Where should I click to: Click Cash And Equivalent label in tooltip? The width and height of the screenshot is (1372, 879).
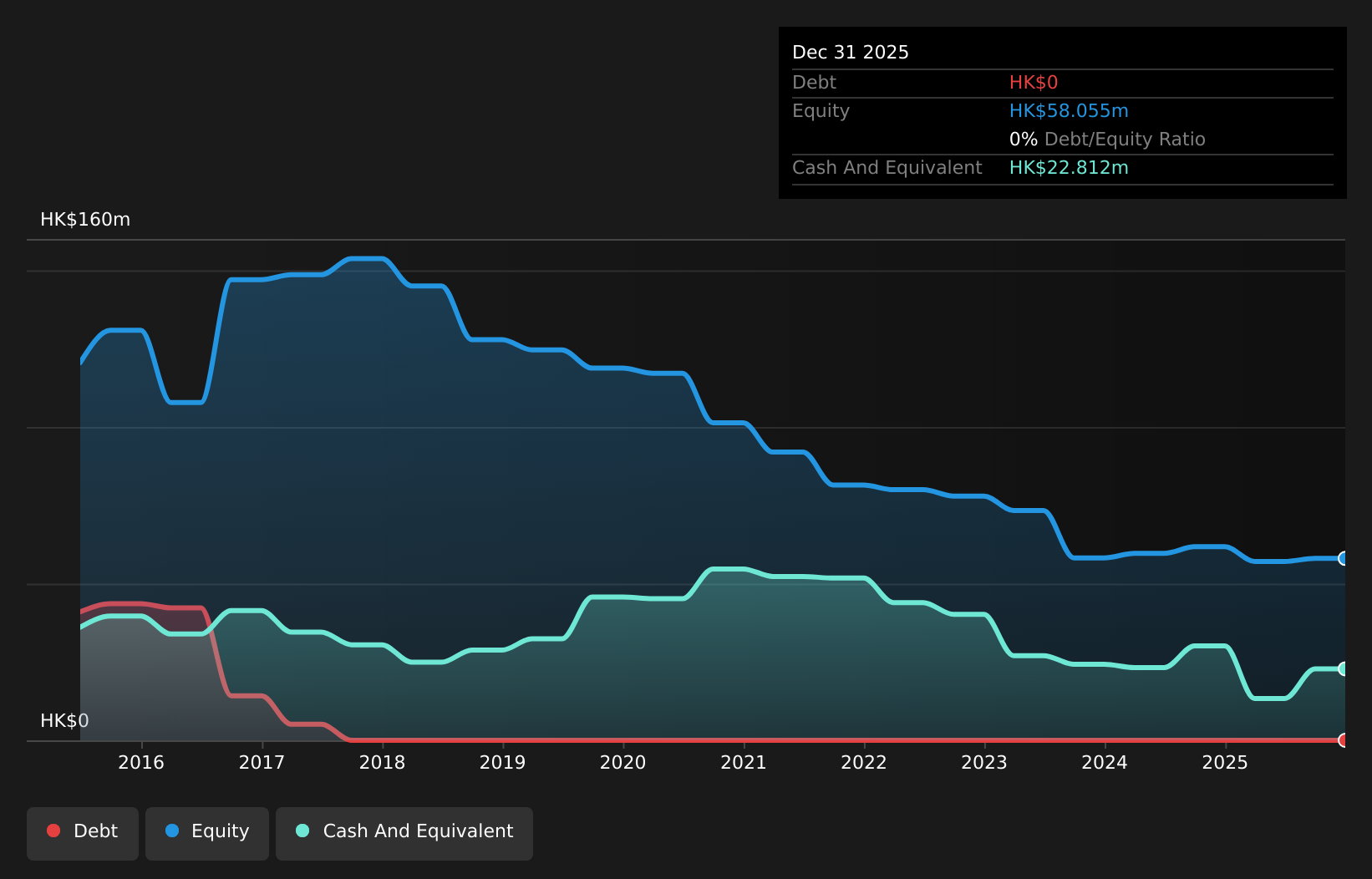point(887,168)
